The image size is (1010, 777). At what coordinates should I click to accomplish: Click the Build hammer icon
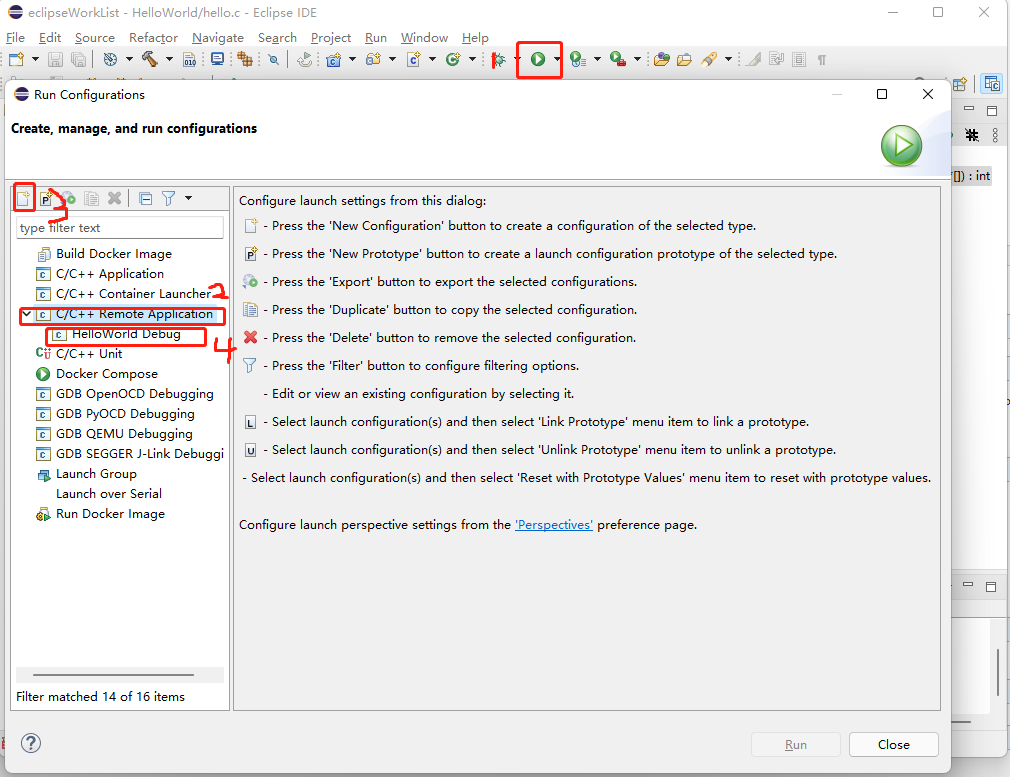150,59
